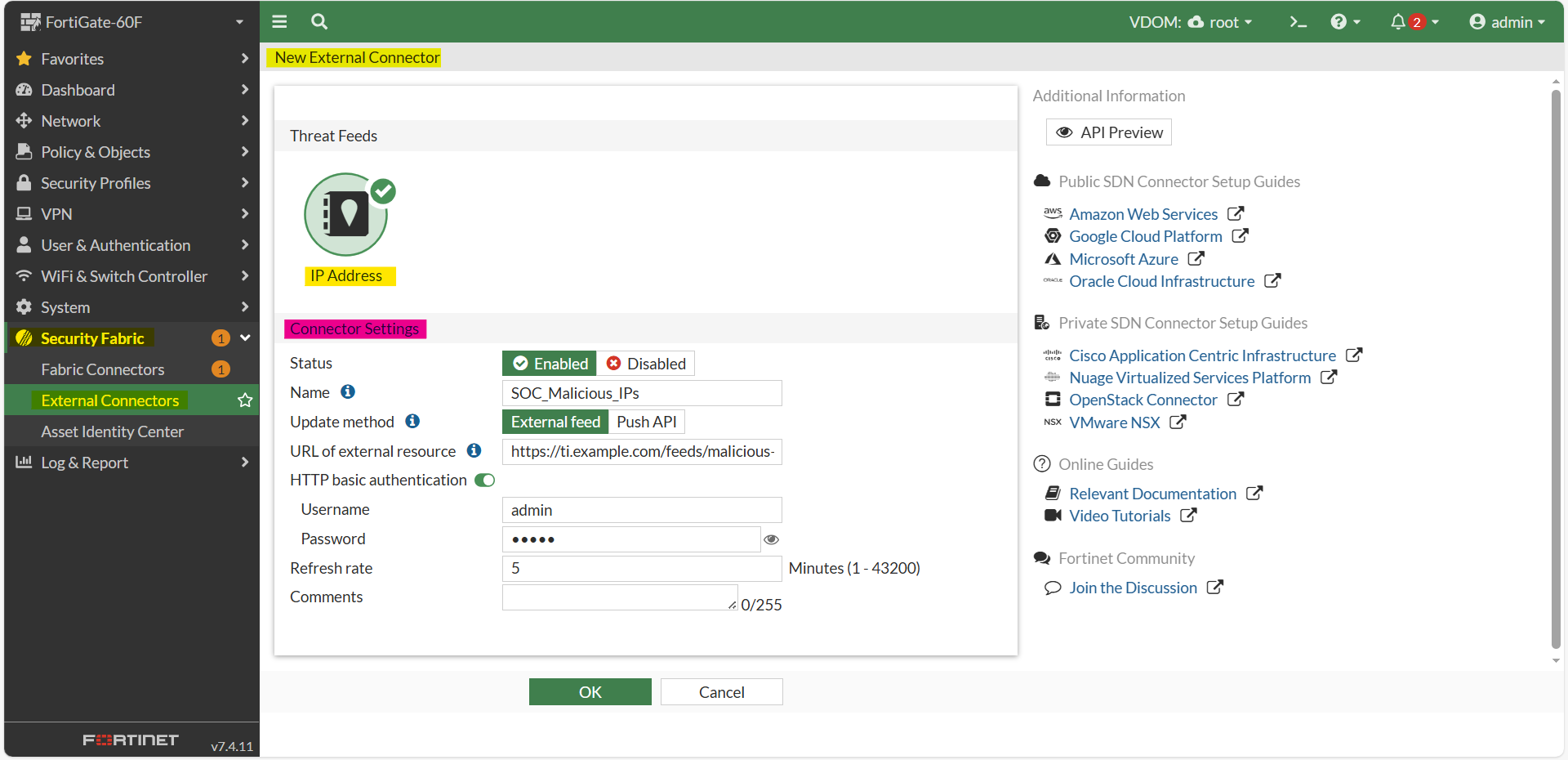Screen dimensions: 1568x760
Task: Expand the Favorites menu chevron
Action: (244, 59)
